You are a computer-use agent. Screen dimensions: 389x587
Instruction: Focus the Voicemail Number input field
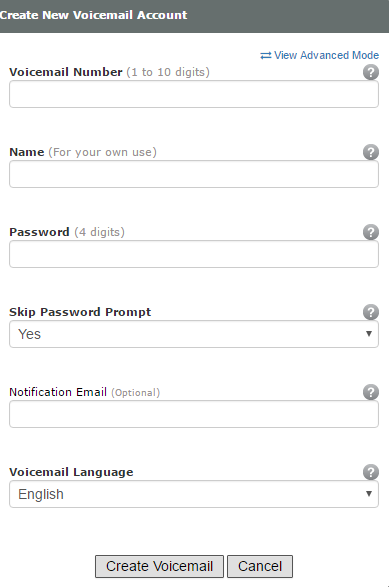click(194, 94)
